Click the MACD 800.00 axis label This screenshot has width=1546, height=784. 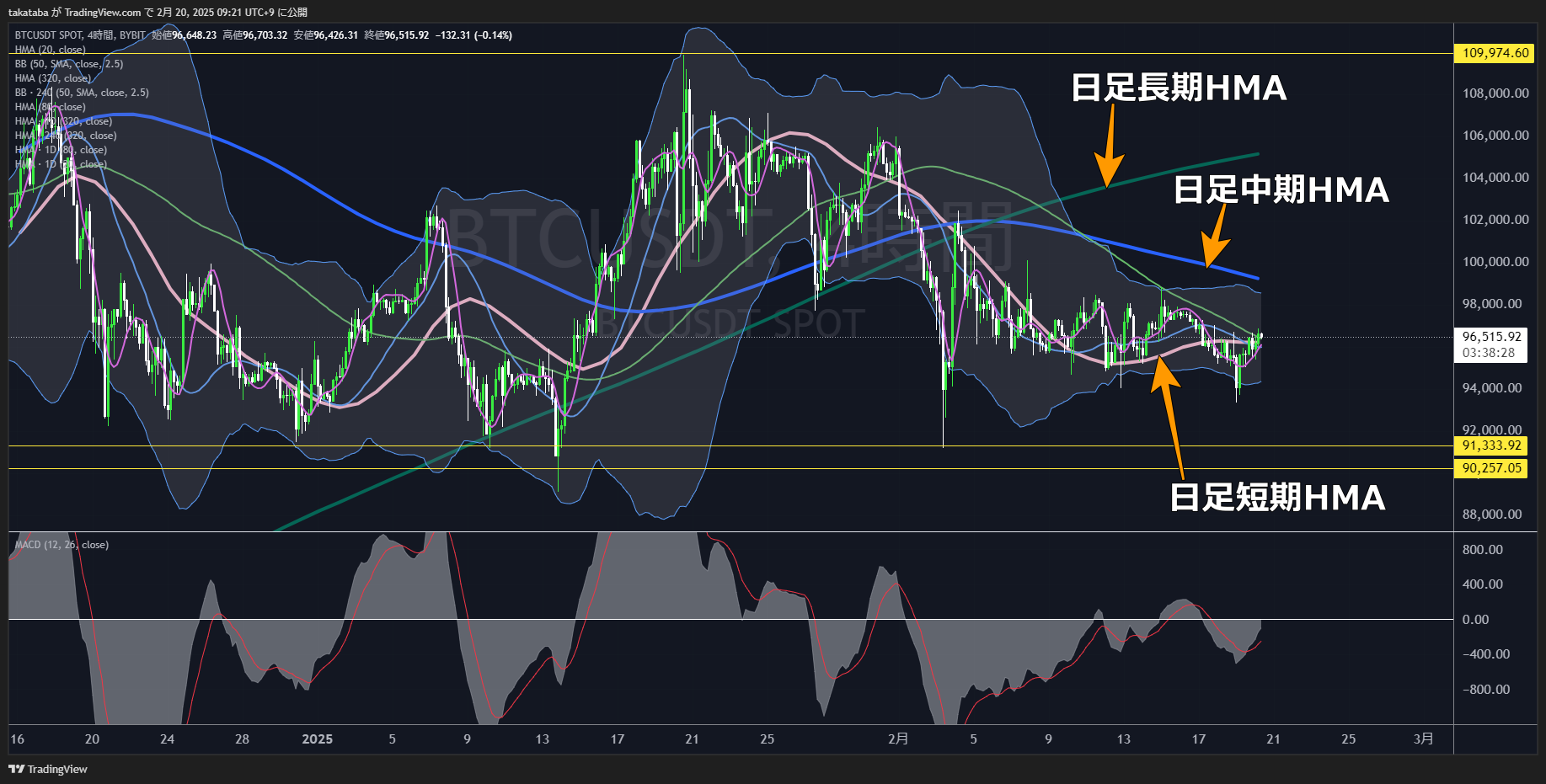pyautogui.click(x=1483, y=550)
